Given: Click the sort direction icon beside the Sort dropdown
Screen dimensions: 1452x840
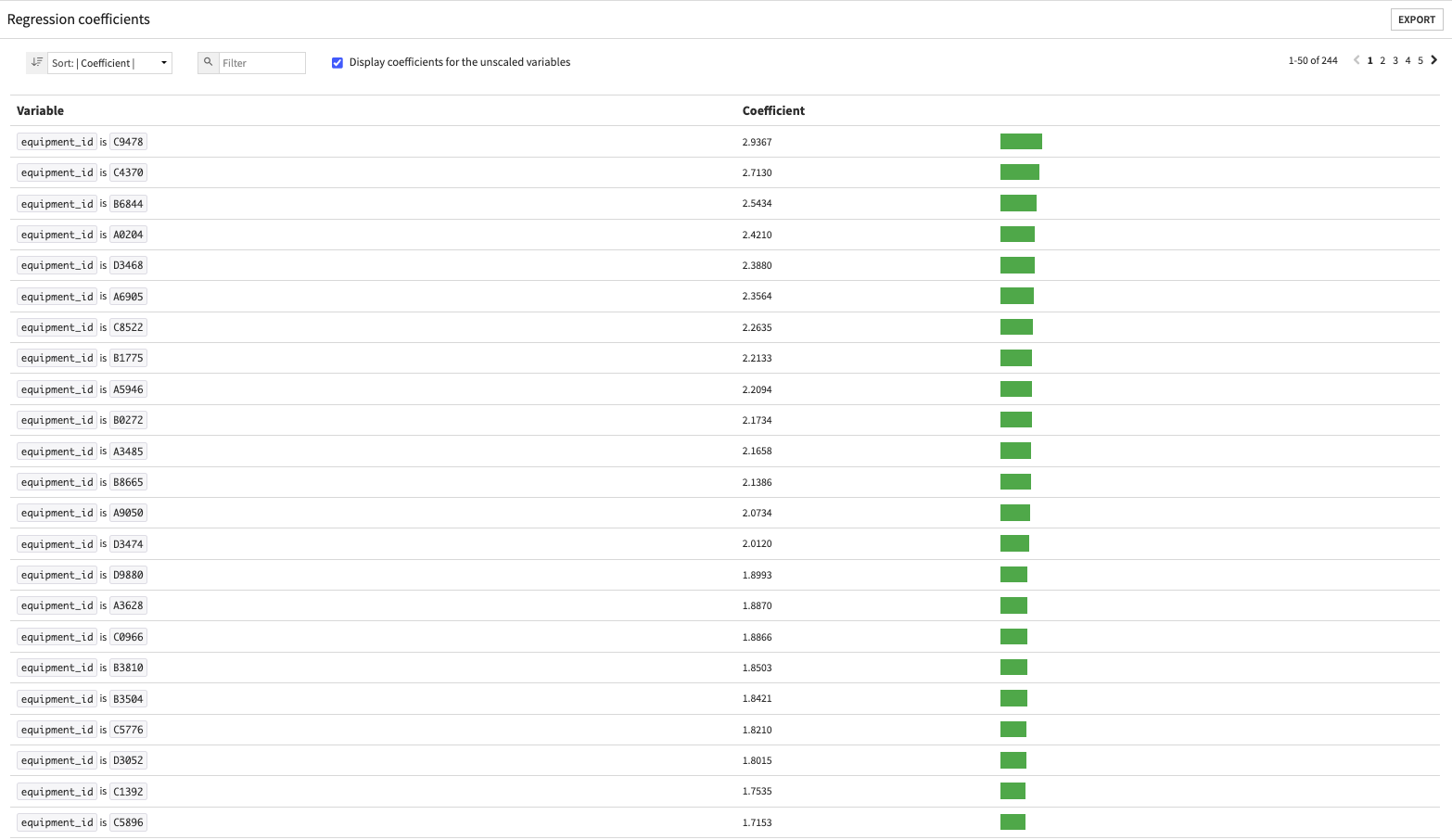Looking at the screenshot, I should 36,62.
